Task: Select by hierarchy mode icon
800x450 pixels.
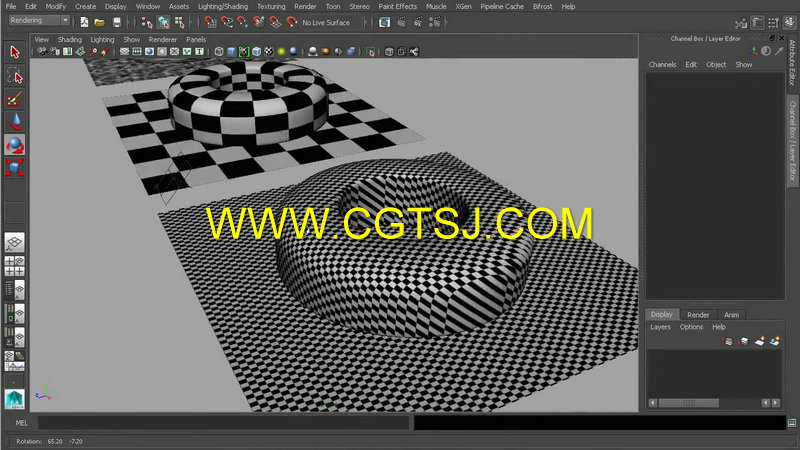Action: point(147,22)
